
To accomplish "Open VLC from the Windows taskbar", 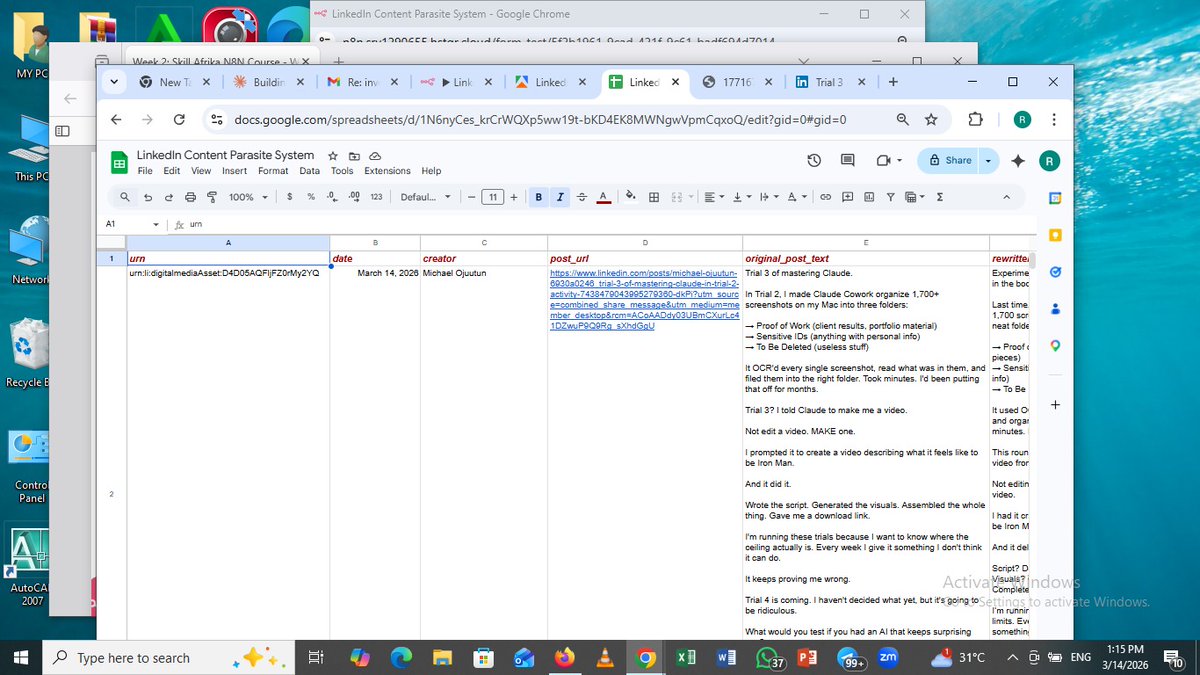I will tap(605, 658).
